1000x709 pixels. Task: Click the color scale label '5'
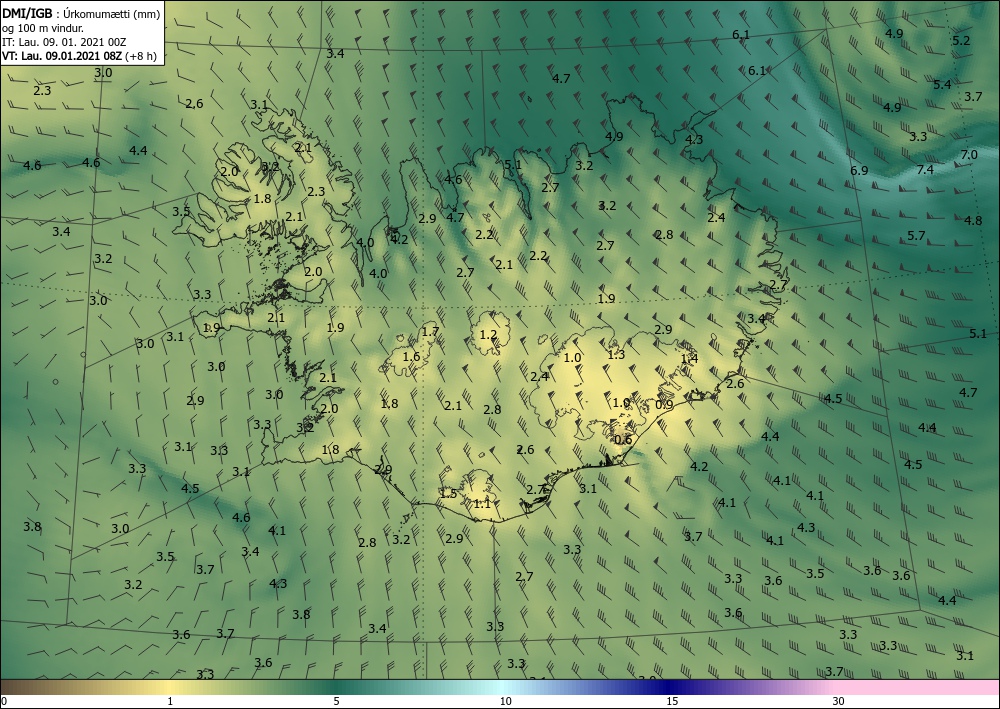click(x=336, y=701)
